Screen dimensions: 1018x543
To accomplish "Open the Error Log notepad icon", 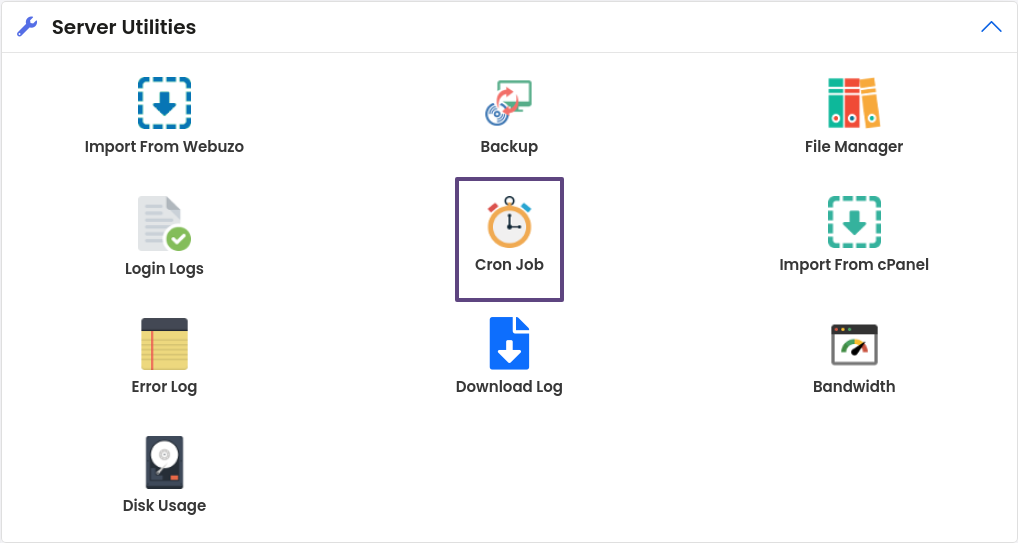I will [x=164, y=344].
